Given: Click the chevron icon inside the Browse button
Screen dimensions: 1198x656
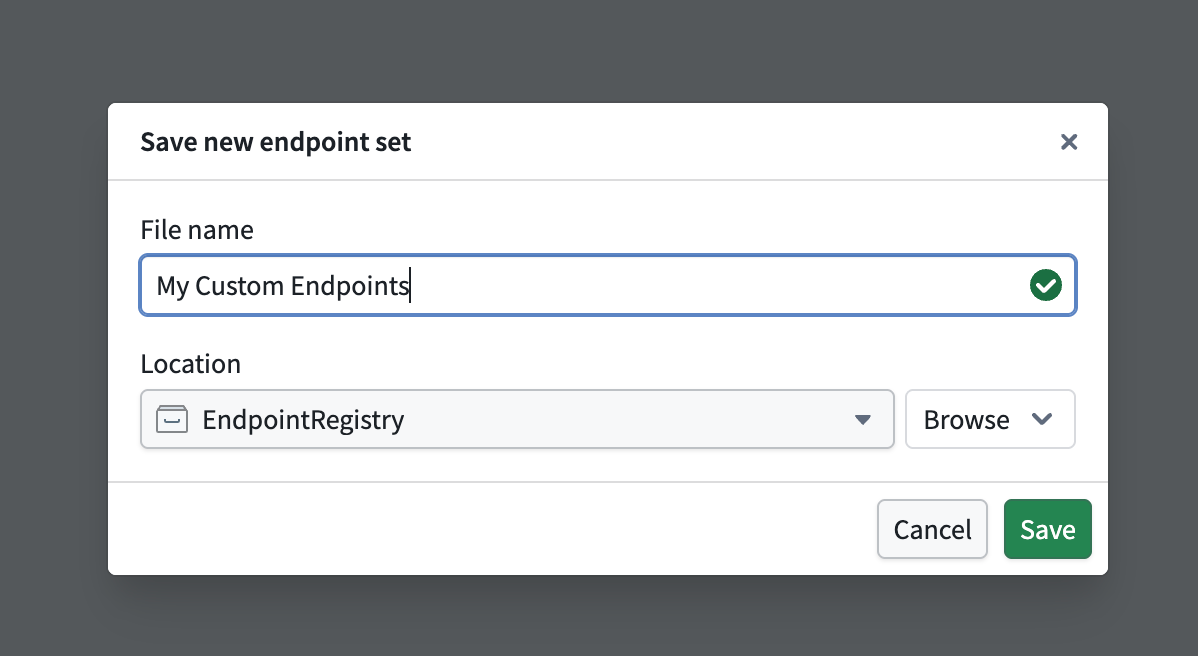Looking at the screenshot, I should [x=1041, y=419].
